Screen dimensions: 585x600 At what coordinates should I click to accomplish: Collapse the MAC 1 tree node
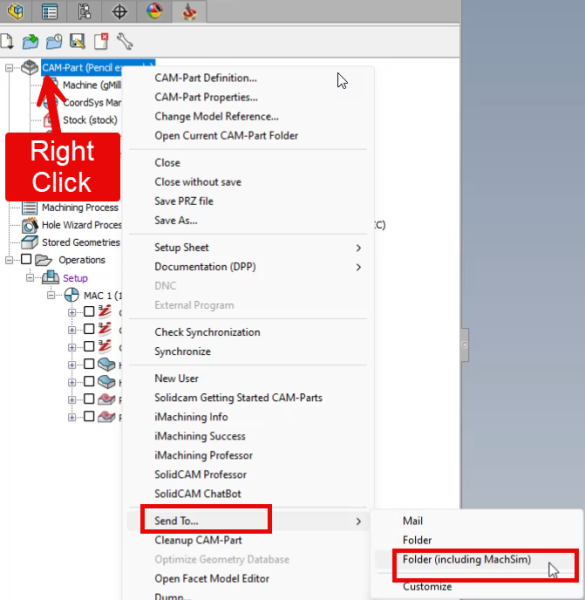click(x=51, y=295)
